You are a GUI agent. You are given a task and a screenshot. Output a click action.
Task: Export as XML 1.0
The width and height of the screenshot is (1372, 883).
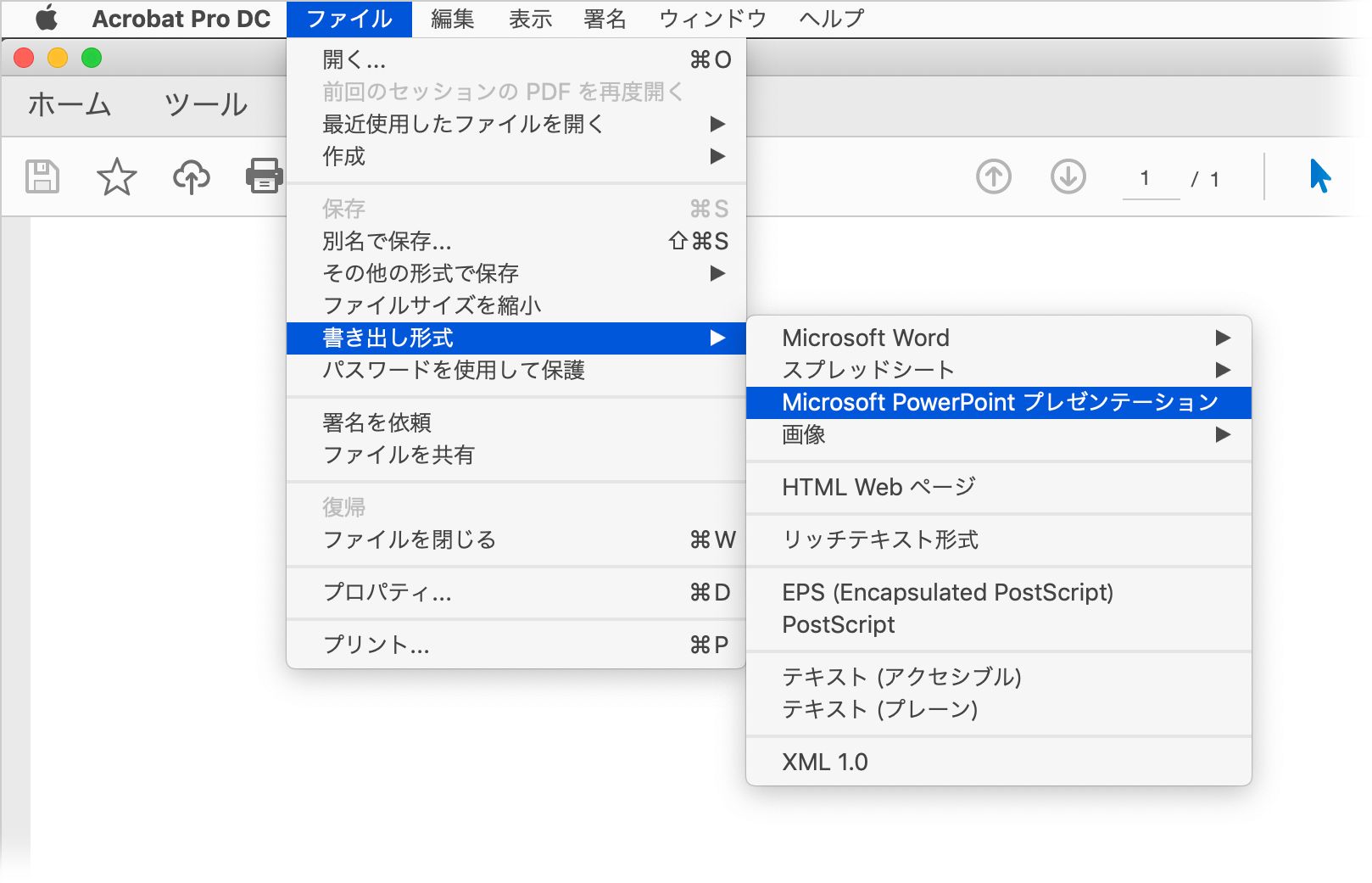coord(999,762)
